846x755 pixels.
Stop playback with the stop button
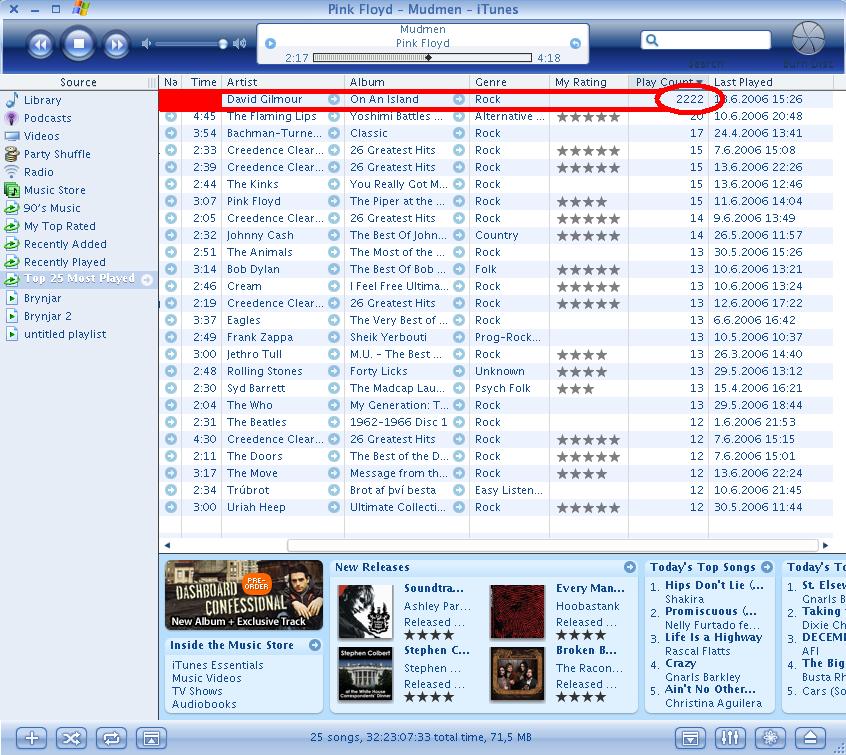tap(79, 43)
